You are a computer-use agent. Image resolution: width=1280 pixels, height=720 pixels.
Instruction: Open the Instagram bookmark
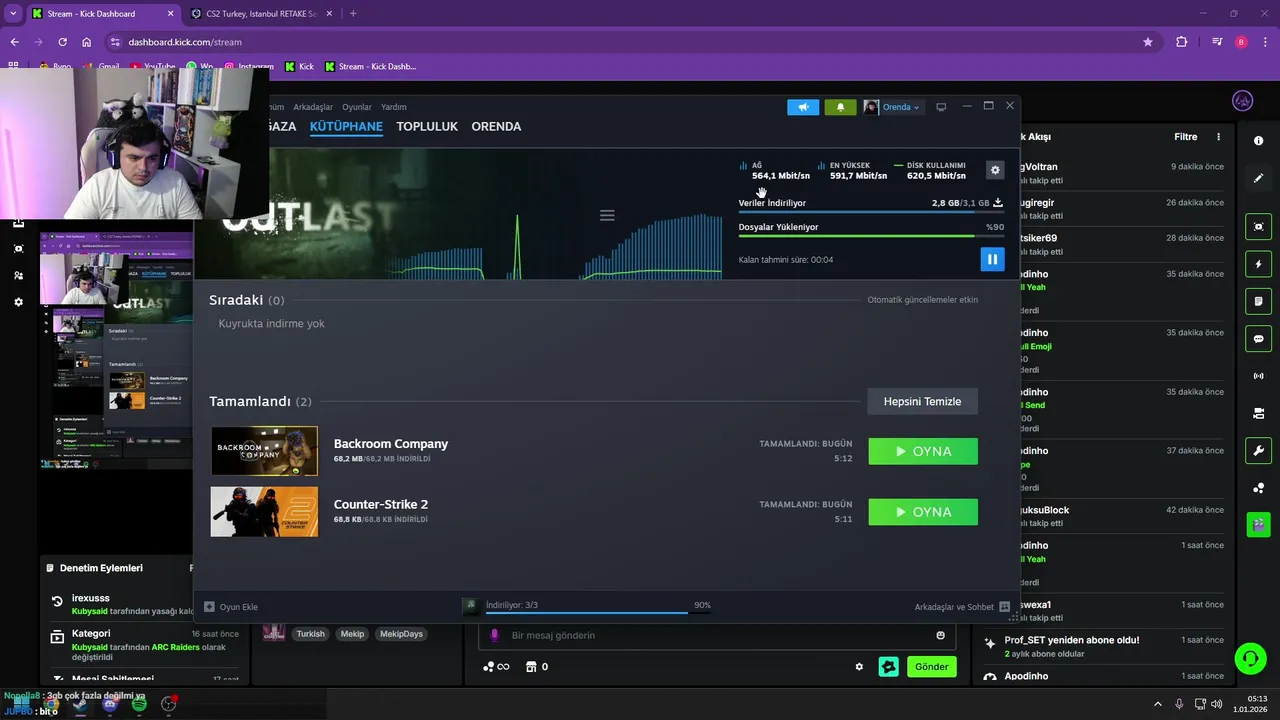[x=248, y=67]
